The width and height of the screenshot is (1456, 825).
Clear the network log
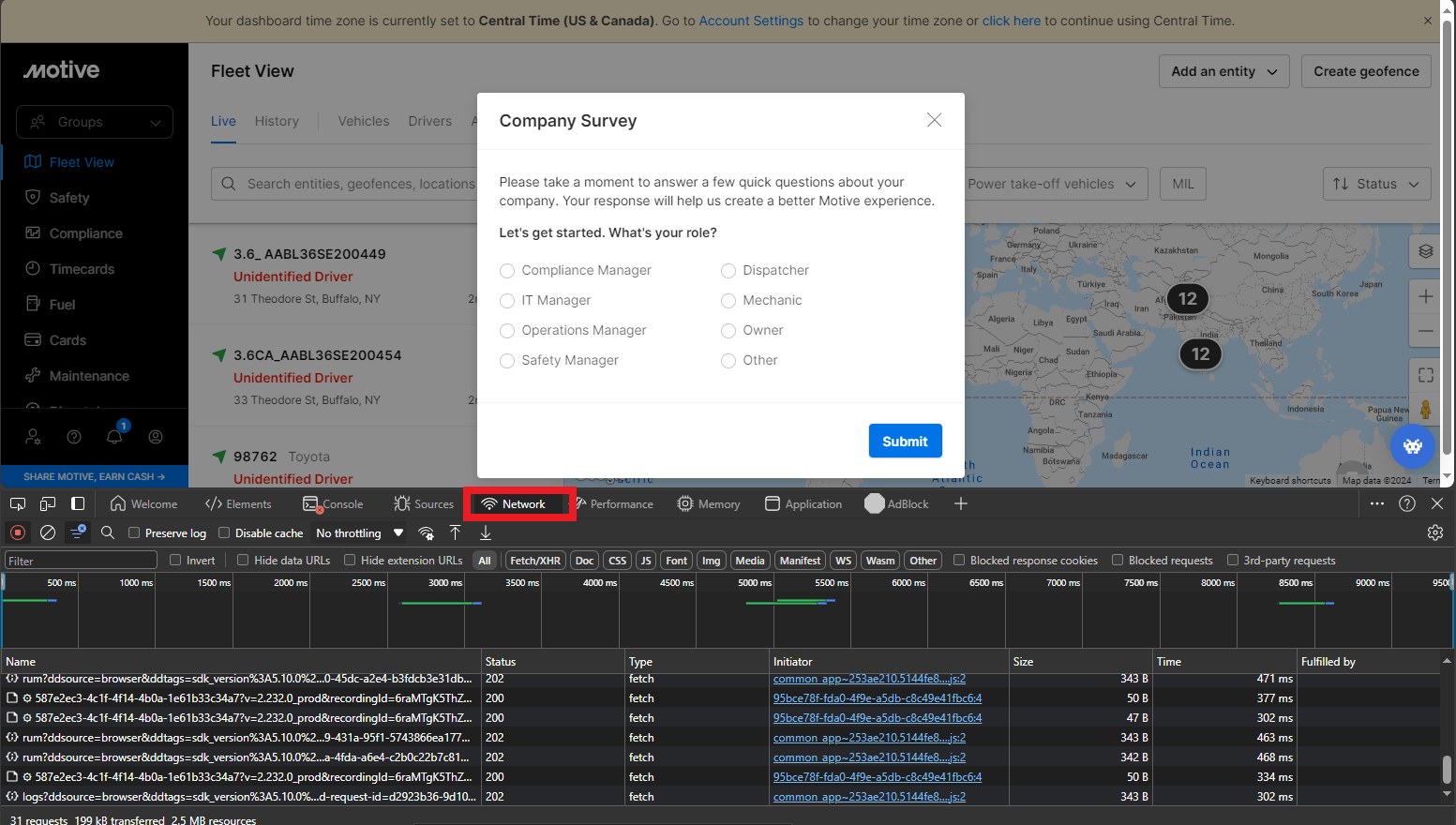48,532
